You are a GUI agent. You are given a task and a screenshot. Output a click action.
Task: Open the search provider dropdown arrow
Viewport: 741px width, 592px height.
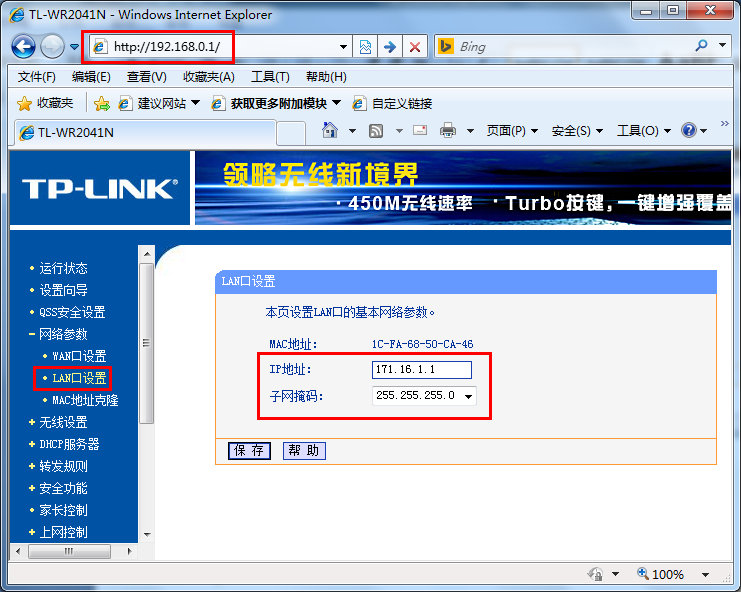[x=722, y=45]
